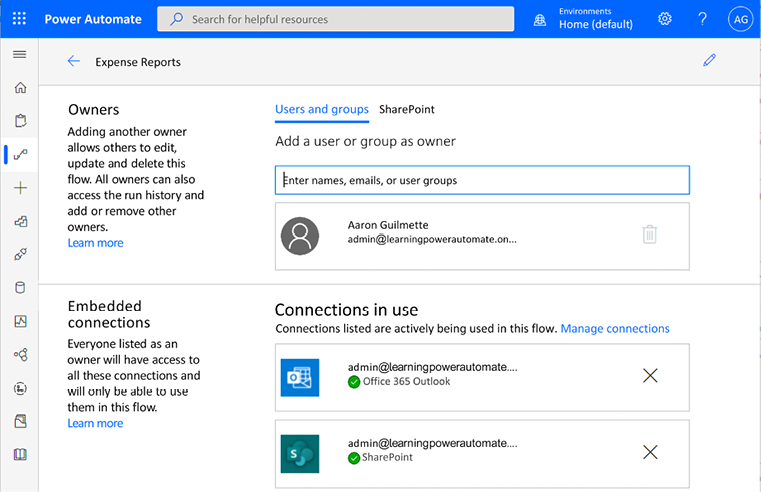Open the app launcher waffle menu
Image resolution: width=761 pixels, height=492 pixels.
click(19, 19)
